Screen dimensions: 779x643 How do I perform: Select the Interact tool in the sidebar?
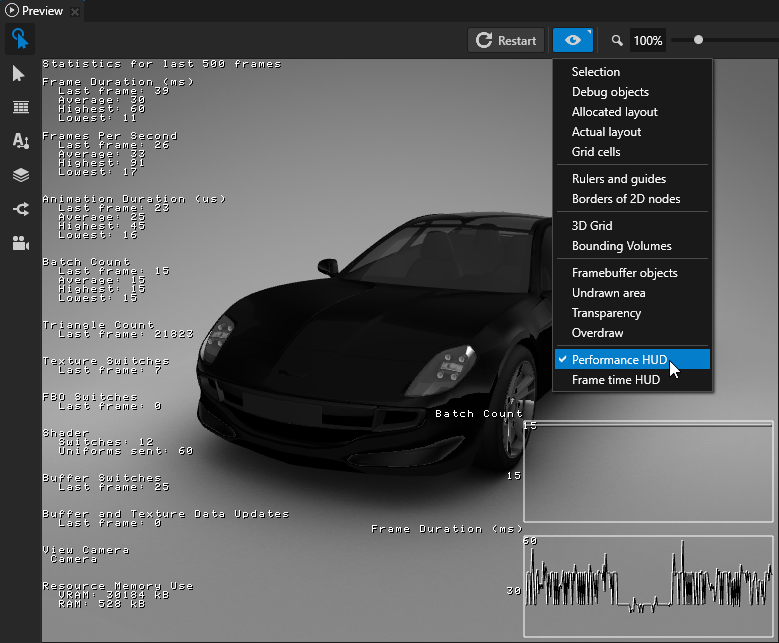click(20, 40)
